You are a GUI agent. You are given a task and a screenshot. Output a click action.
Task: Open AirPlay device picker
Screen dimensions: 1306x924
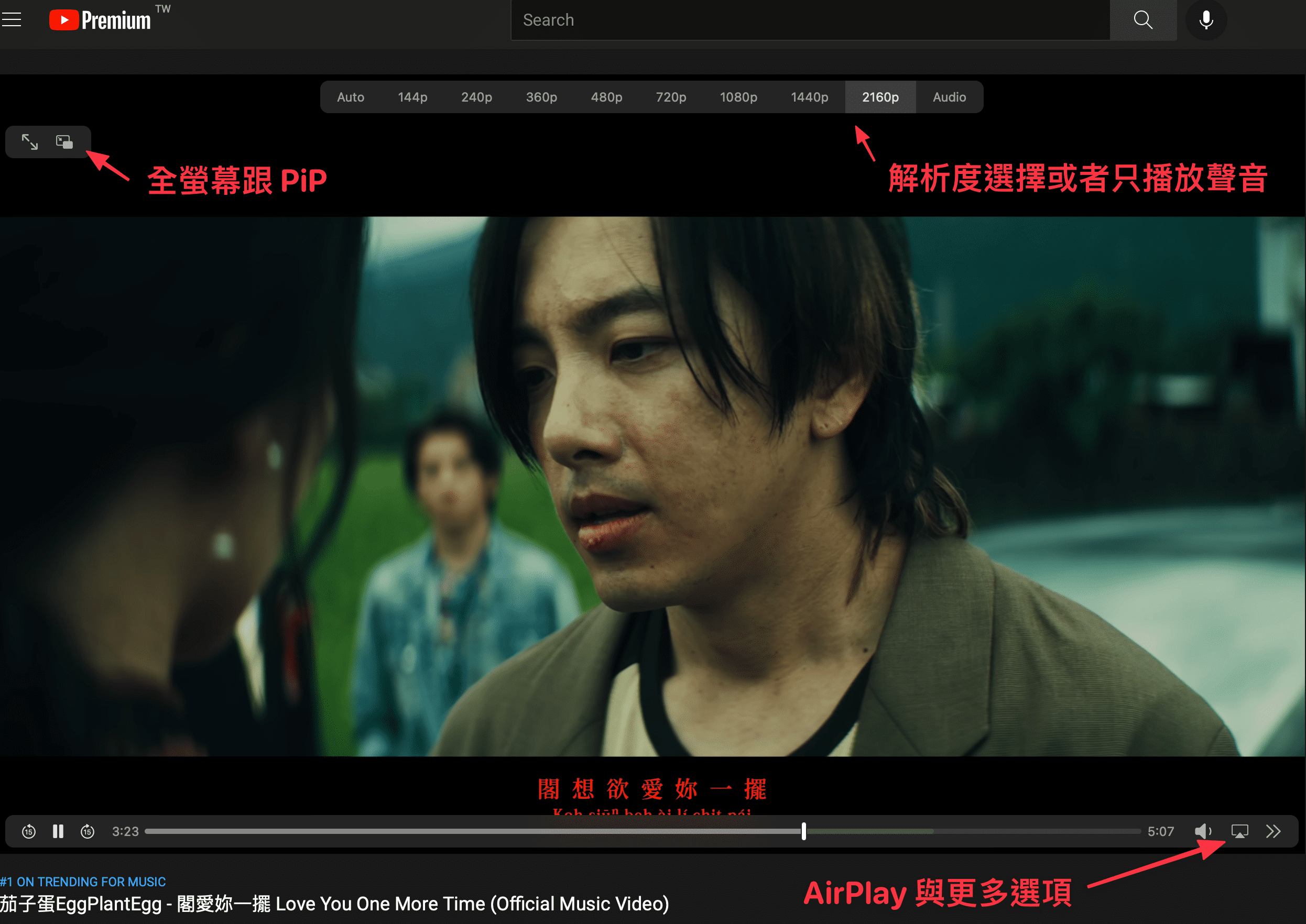(x=1239, y=831)
